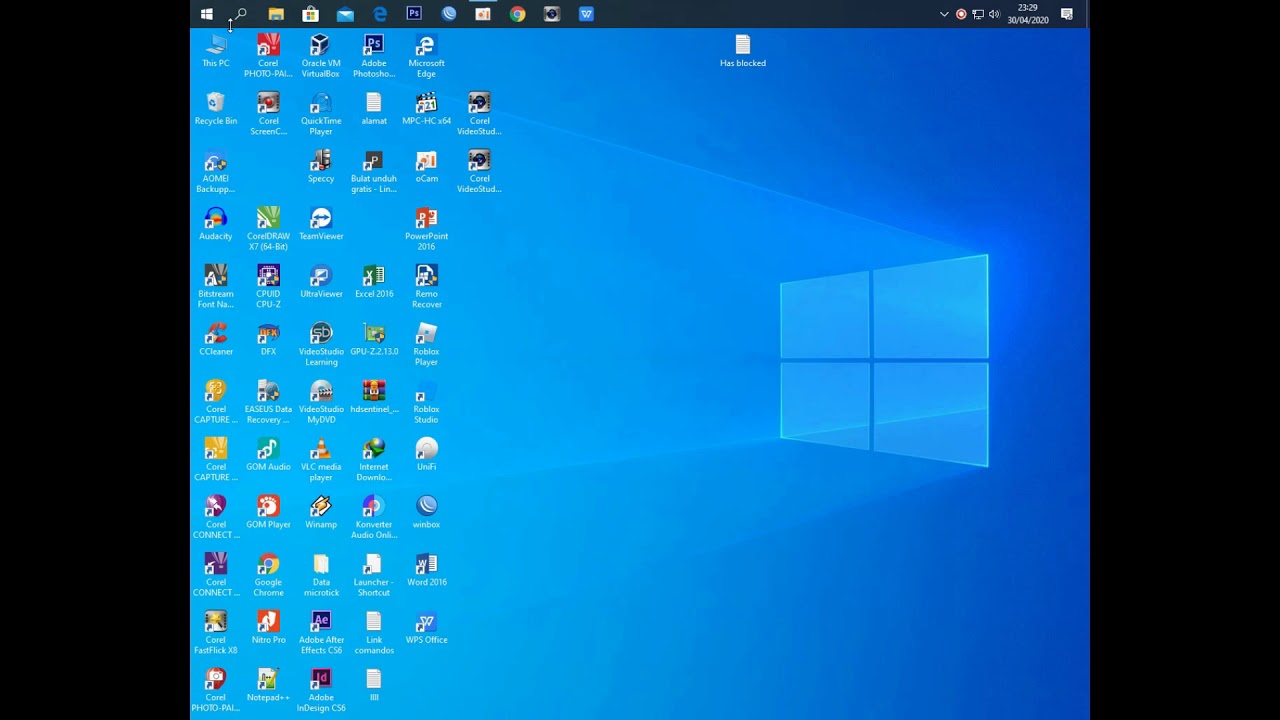Image resolution: width=1280 pixels, height=720 pixels.
Task: Select winbox desktop icon
Action: coord(427,513)
